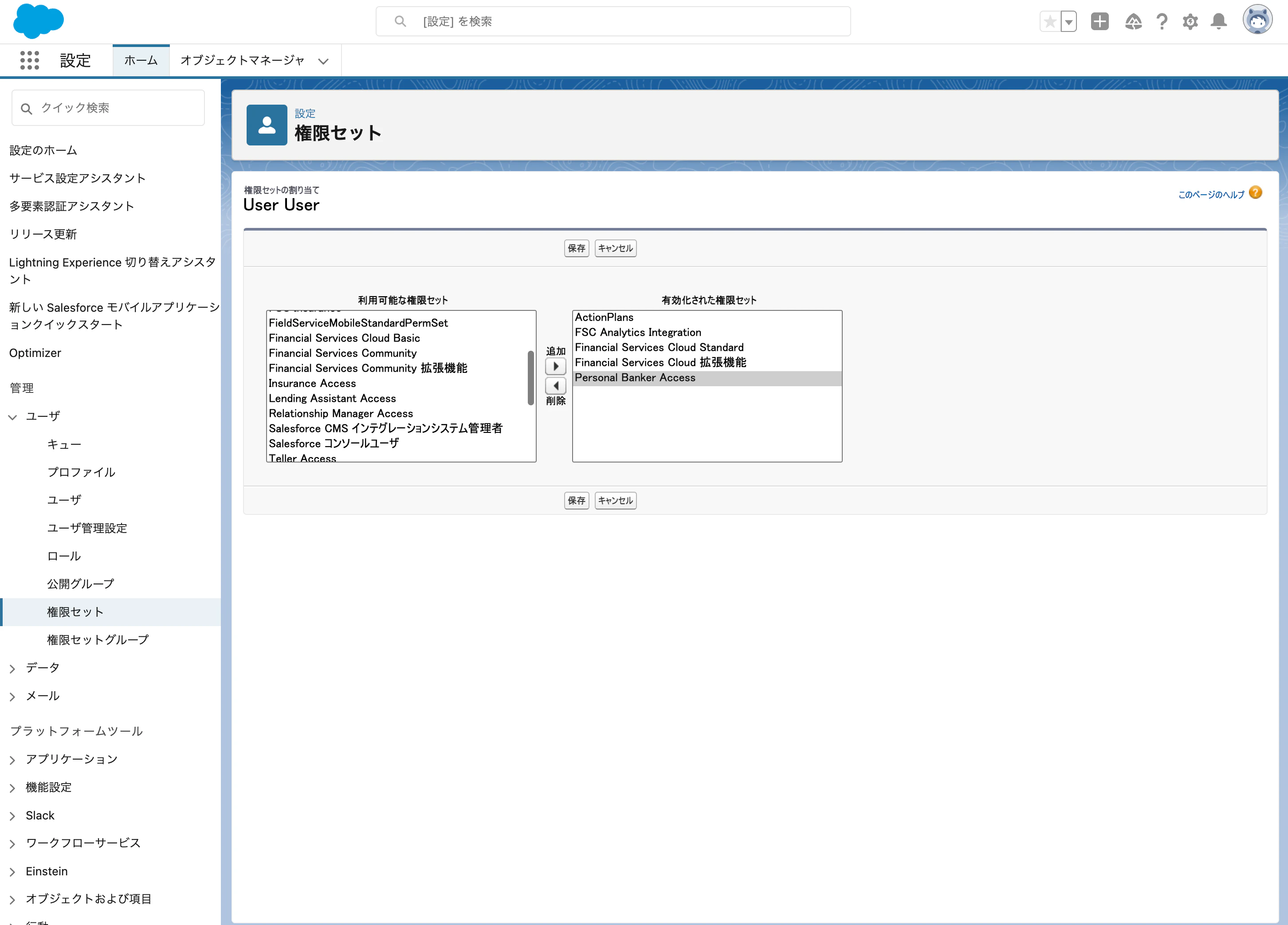Open リリース更新 in sidebar
Screen dimensions: 1288x925
[x=43, y=235]
